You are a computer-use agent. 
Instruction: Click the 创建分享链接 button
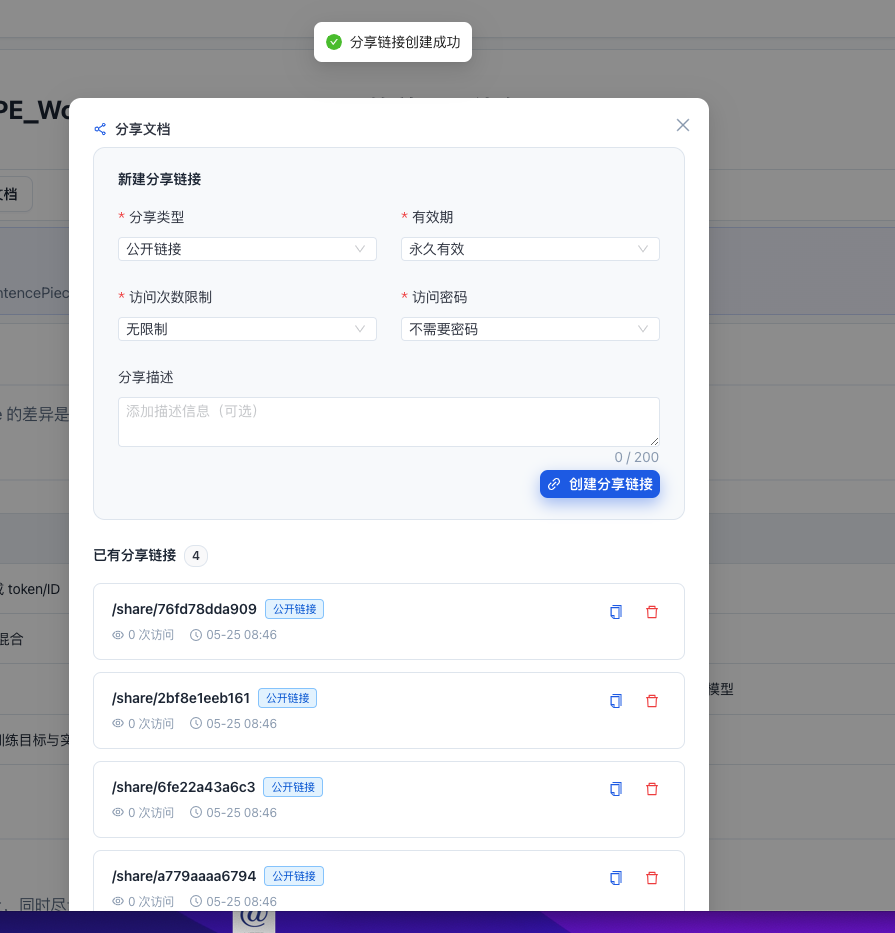600,484
